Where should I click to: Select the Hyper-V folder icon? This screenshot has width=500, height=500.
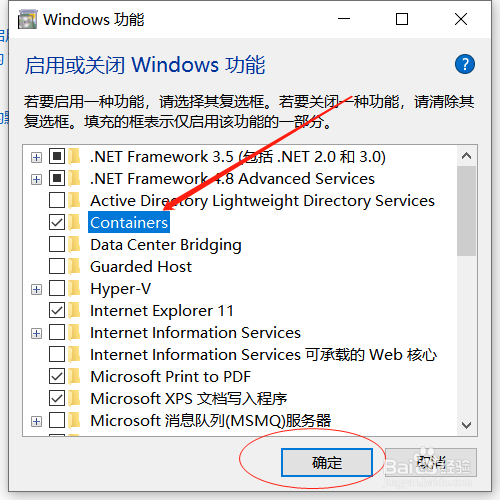pyautogui.click(x=75, y=289)
